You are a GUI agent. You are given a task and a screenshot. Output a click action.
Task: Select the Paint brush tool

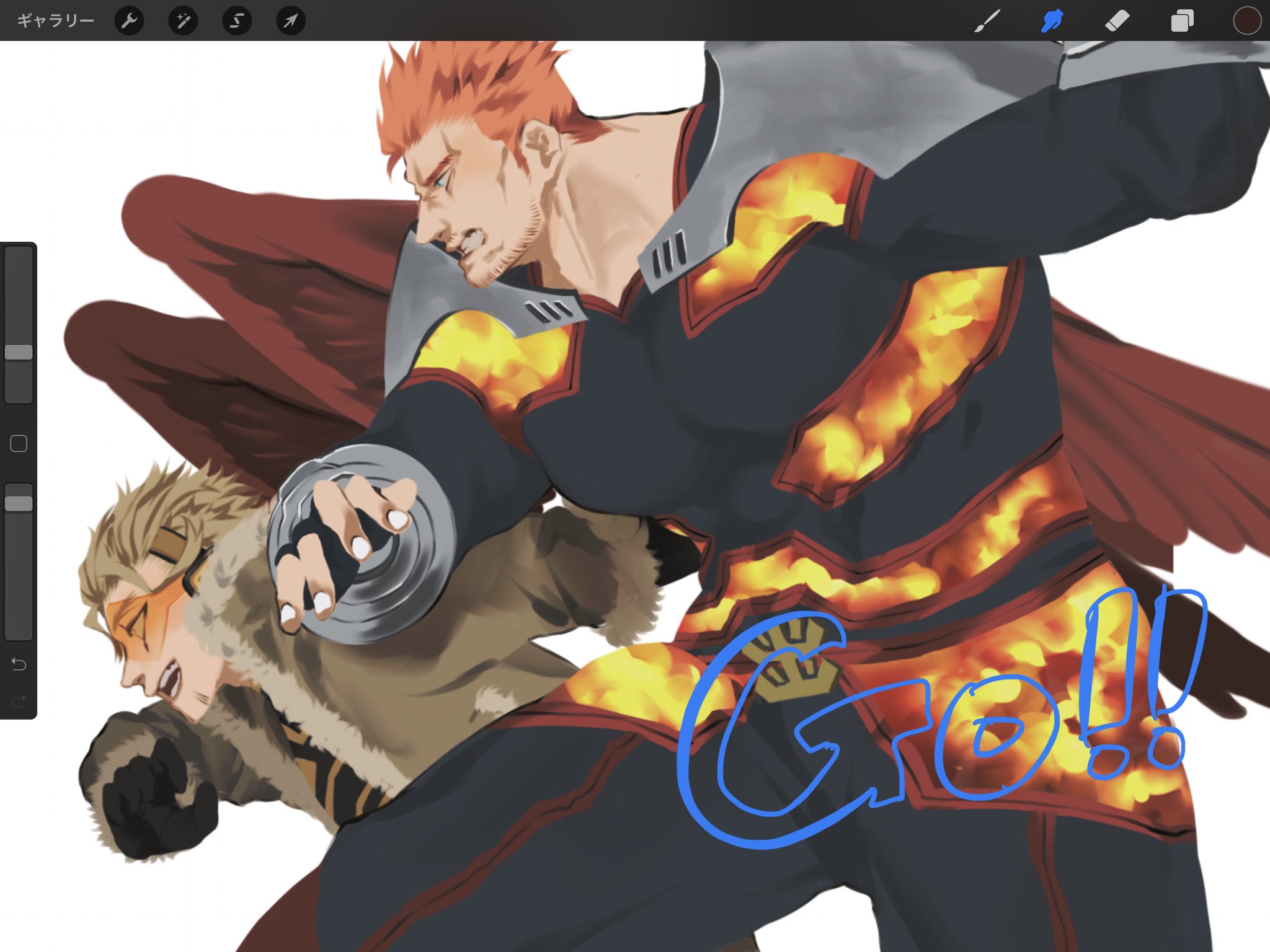987,21
